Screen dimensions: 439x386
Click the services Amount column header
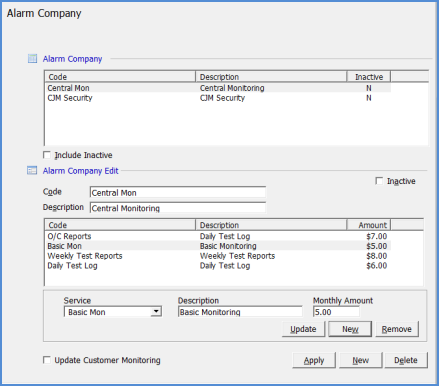[369, 225]
